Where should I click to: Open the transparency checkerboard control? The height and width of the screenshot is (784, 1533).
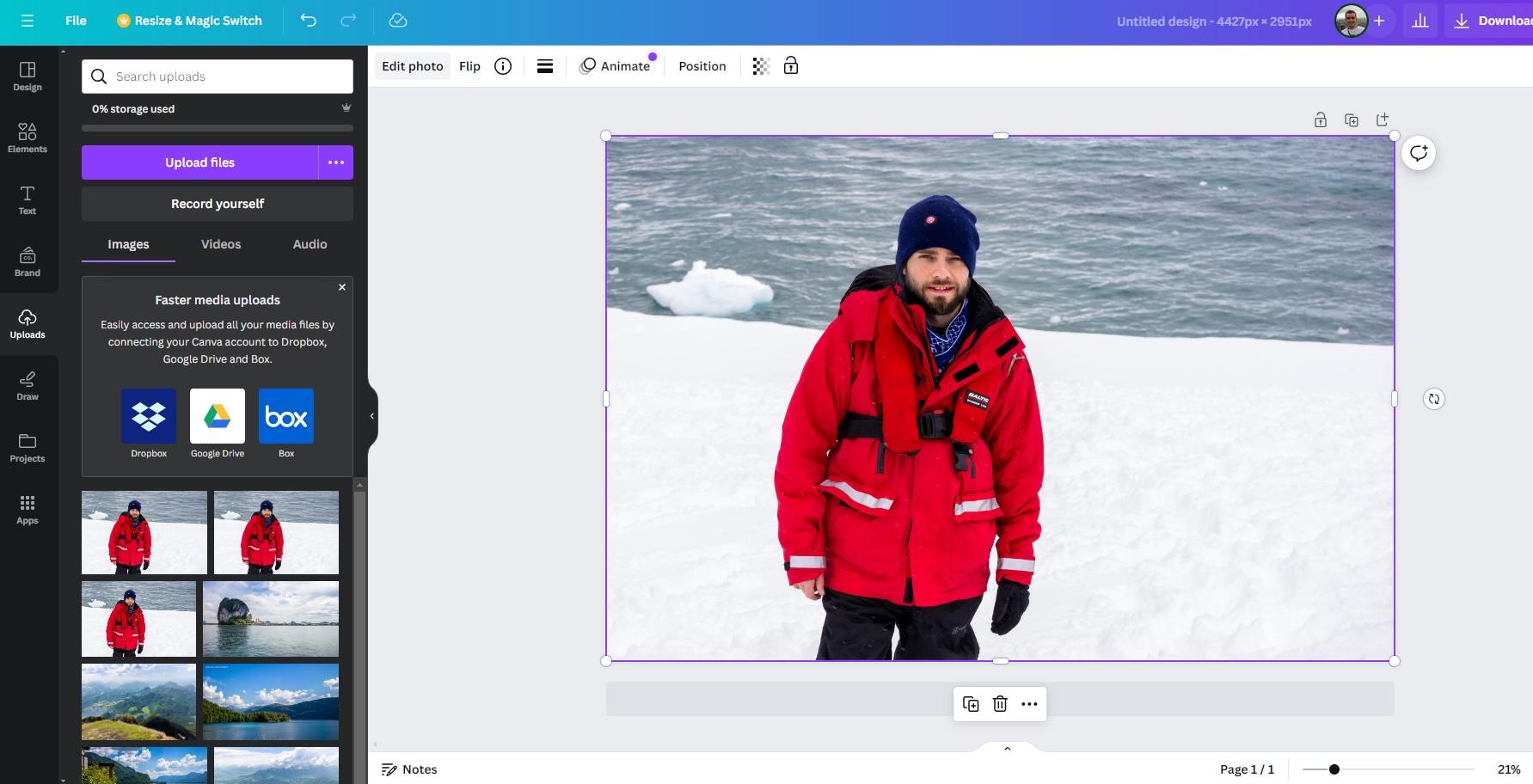pyautogui.click(x=761, y=66)
